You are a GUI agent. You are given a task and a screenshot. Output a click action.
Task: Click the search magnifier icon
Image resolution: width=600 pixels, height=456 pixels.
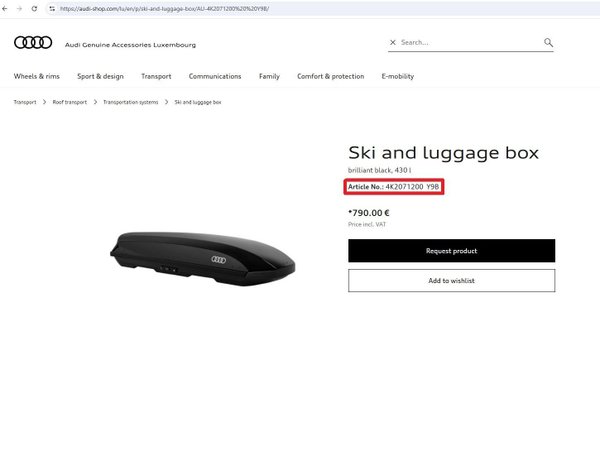(548, 42)
